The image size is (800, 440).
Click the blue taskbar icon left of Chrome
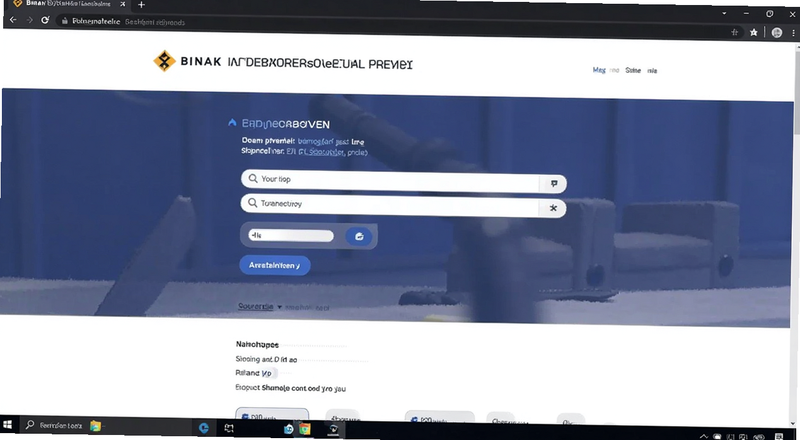pos(288,429)
